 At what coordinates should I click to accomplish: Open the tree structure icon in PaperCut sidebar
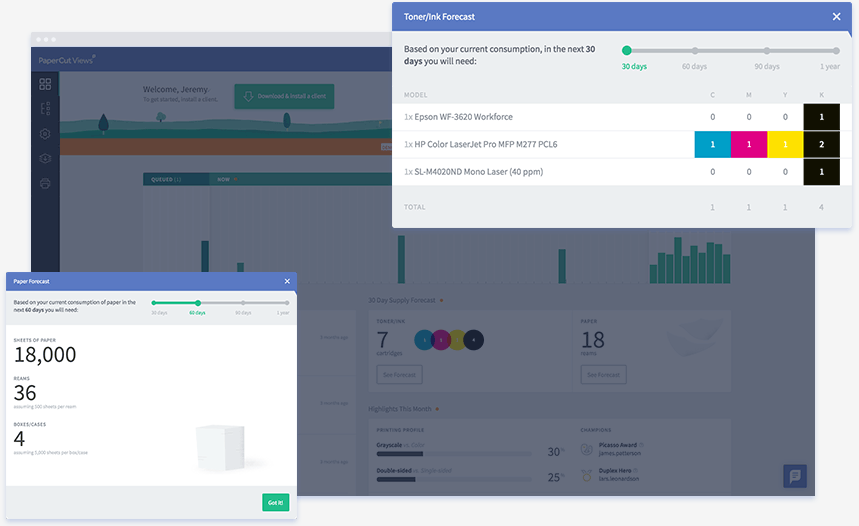pyautogui.click(x=45, y=108)
